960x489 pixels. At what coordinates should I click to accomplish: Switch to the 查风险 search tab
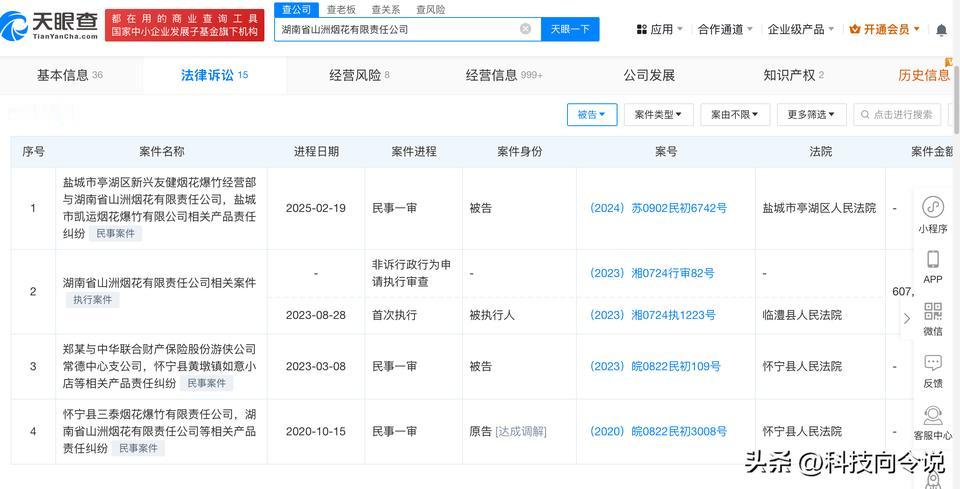[x=430, y=9]
